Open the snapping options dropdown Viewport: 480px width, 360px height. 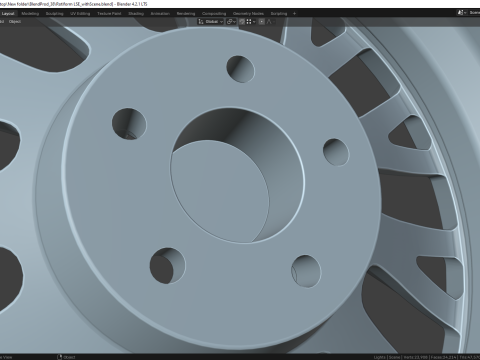pos(251,22)
